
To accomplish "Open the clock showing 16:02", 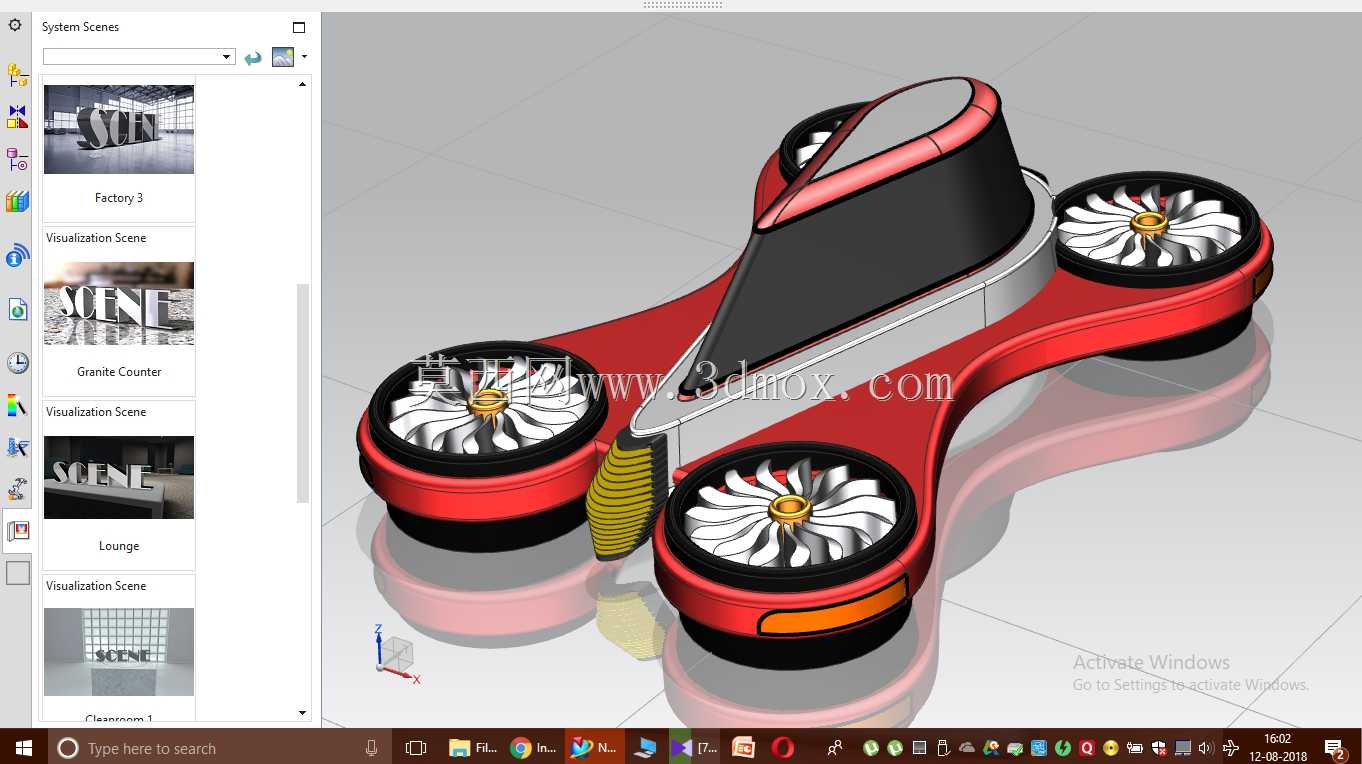I will click(1277, 747).
